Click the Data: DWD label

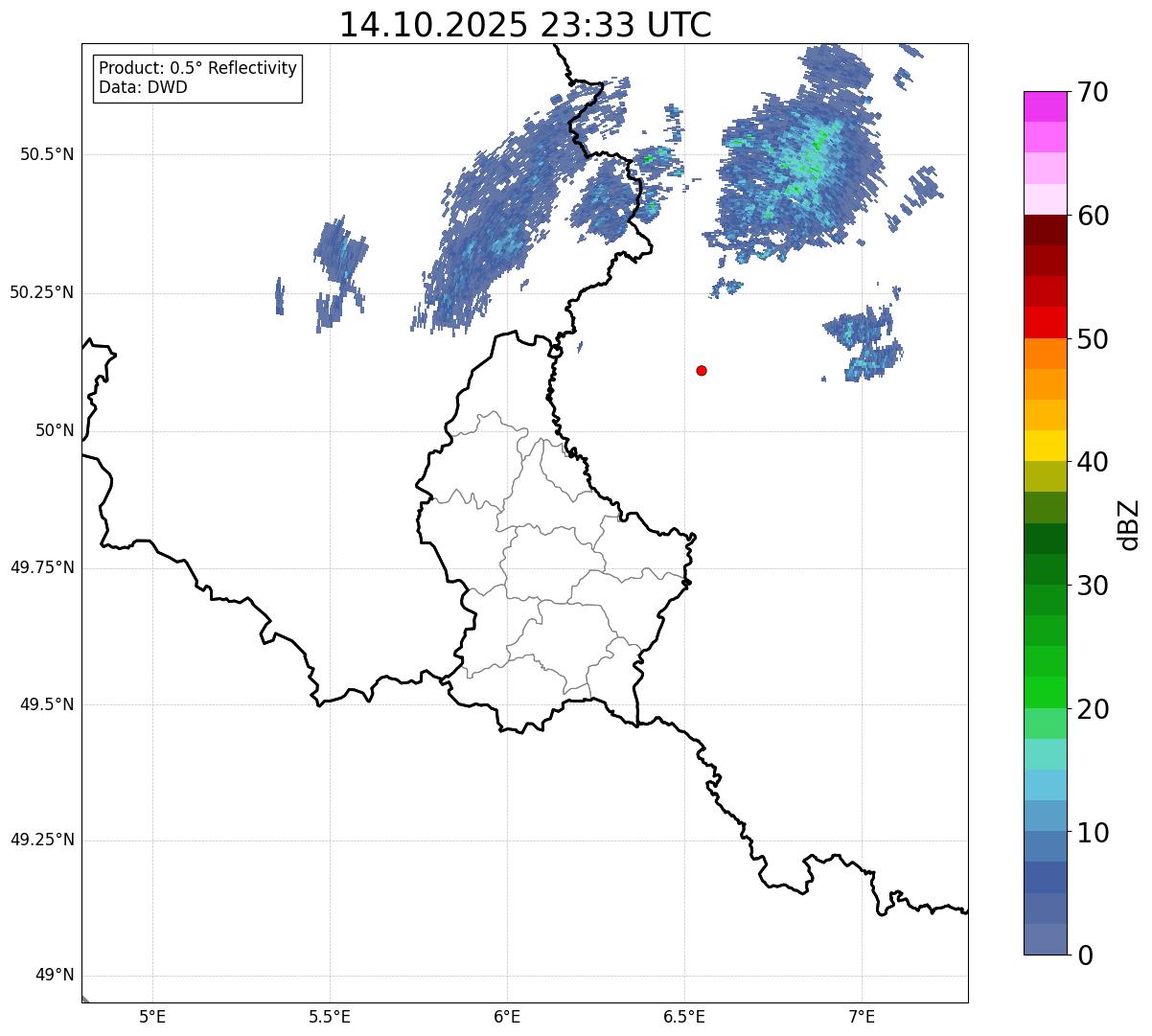(143, 88)
